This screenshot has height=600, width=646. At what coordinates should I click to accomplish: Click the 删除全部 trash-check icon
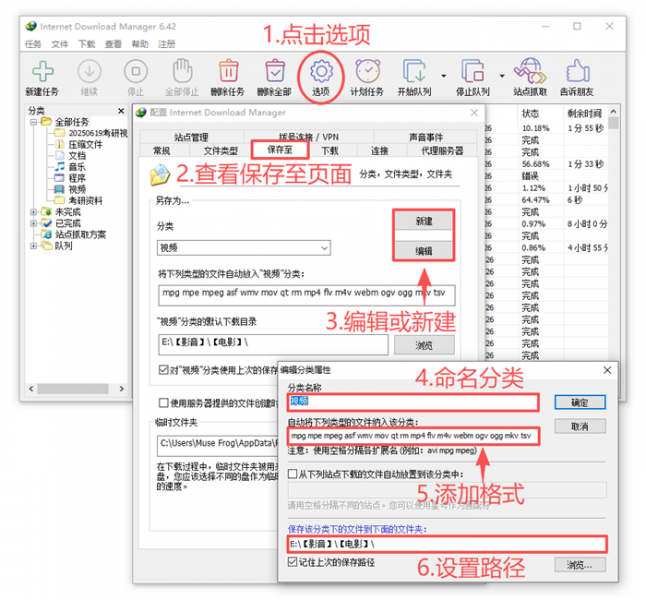pos(275,71)
